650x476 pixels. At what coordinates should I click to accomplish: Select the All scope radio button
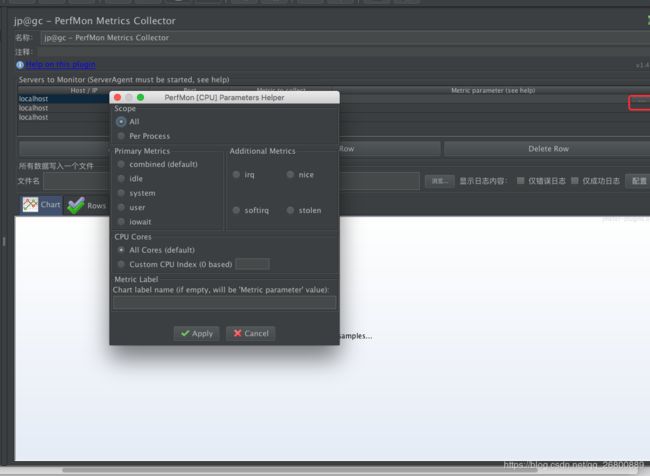(121, 122)
